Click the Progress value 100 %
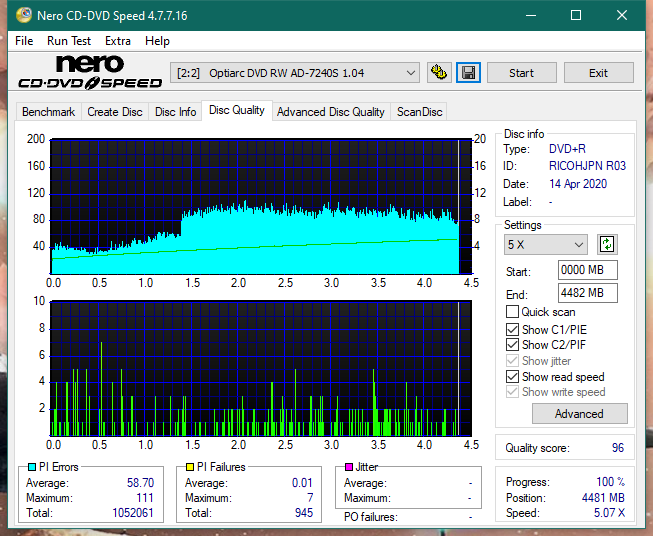Screen dimensions: 653x536 click(x=610, y=482)
